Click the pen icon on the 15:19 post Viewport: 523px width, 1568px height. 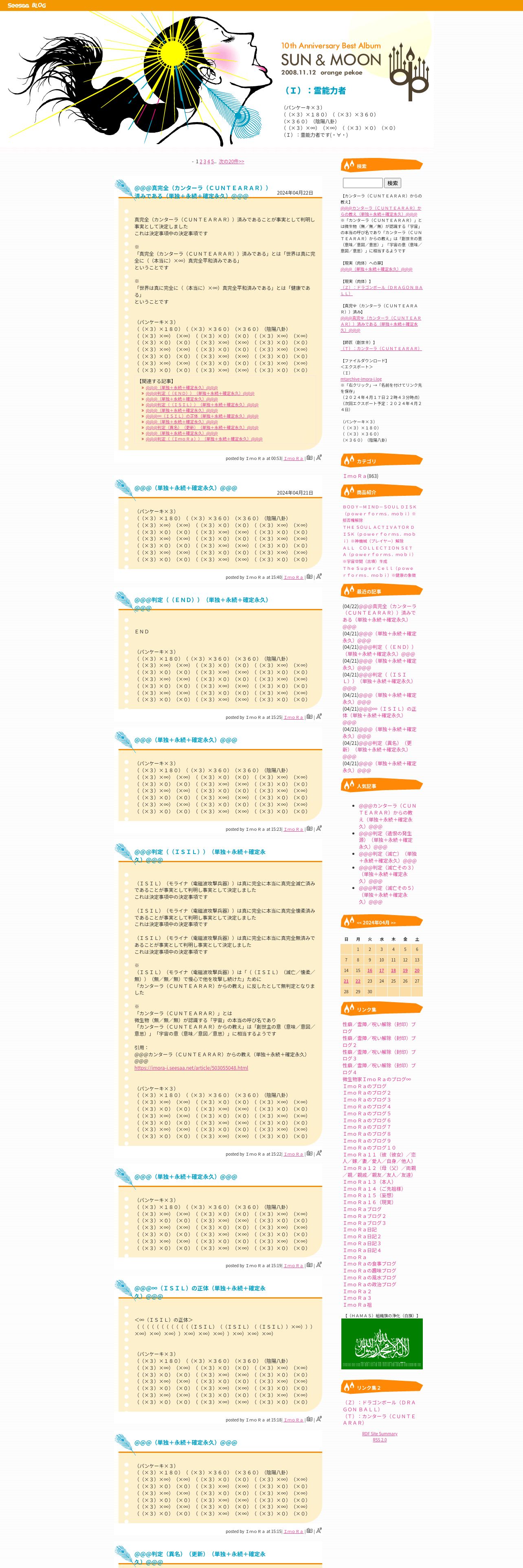319,1264
